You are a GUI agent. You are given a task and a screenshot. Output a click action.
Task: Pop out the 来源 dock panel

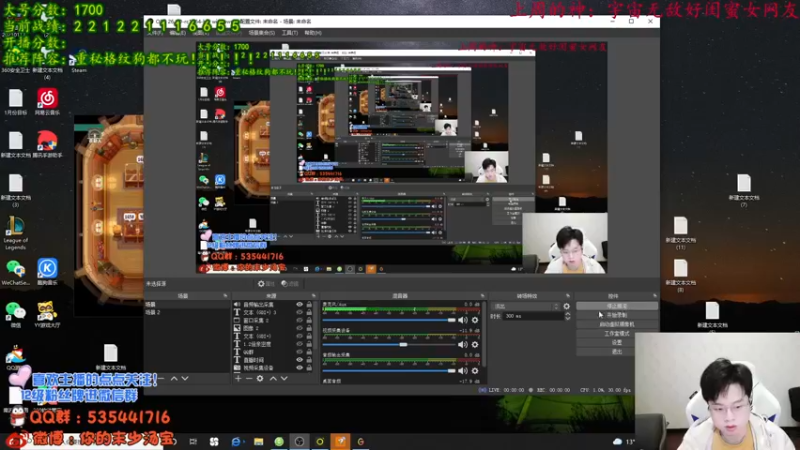click(313, 296)
